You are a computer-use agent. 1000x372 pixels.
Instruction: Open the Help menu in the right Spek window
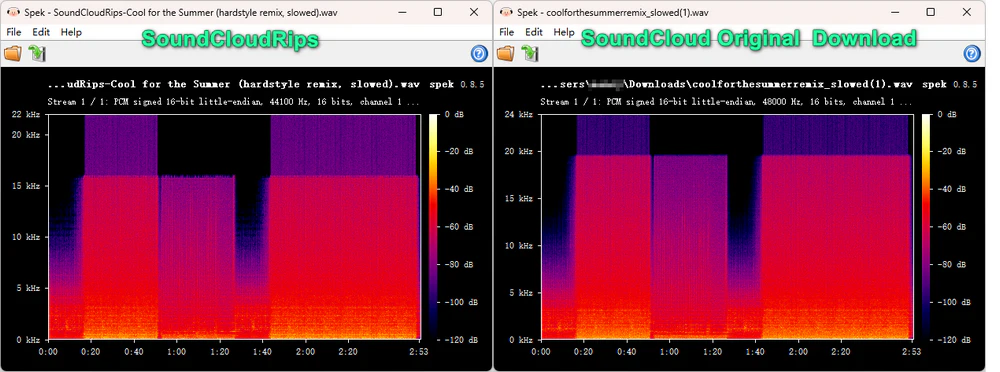point(564,32)
